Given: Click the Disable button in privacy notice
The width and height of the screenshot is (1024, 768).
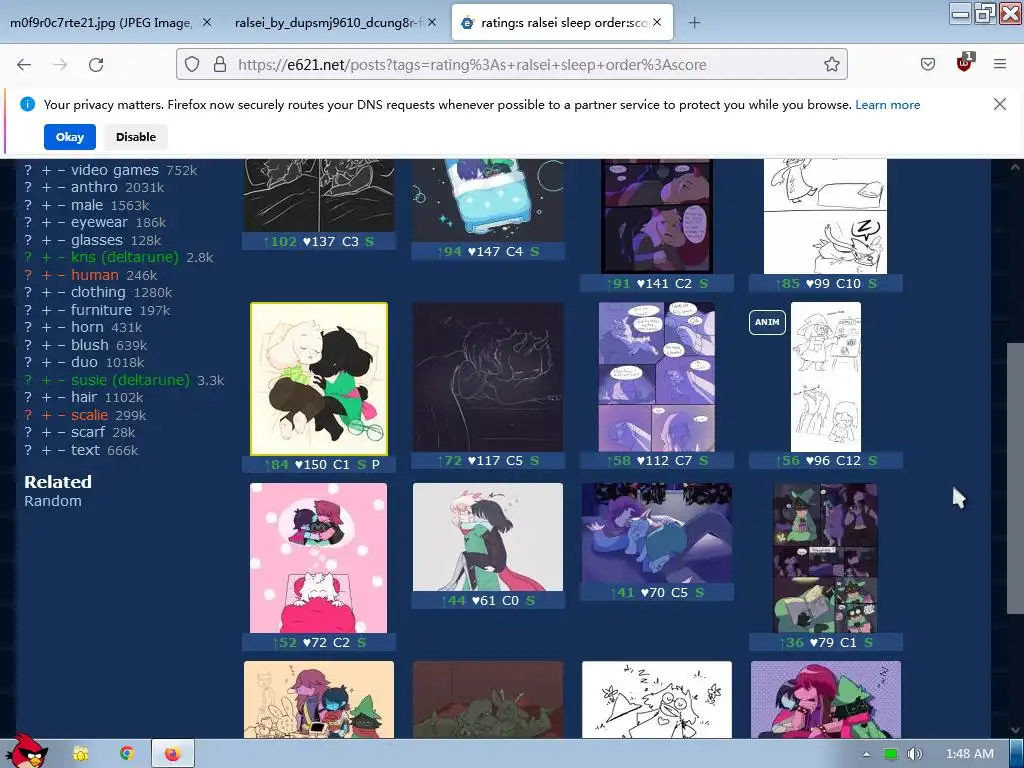Looking at the screenshot, I should [136, 137].
